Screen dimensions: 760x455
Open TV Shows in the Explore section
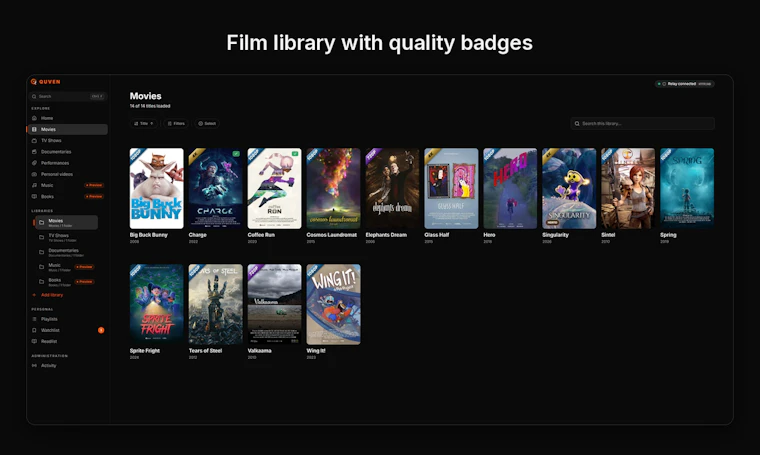point(67,141)
